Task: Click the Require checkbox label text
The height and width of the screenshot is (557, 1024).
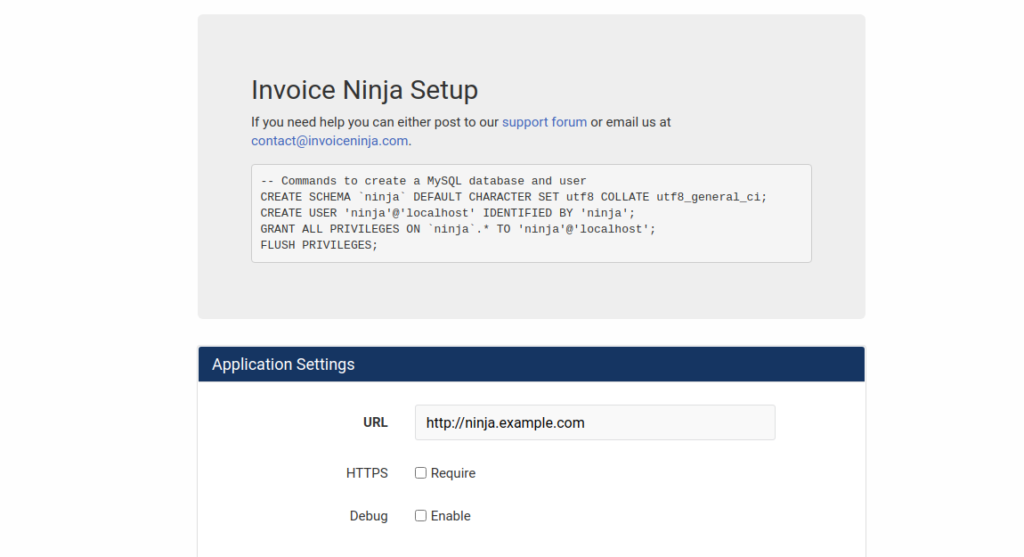Action: 453,473
